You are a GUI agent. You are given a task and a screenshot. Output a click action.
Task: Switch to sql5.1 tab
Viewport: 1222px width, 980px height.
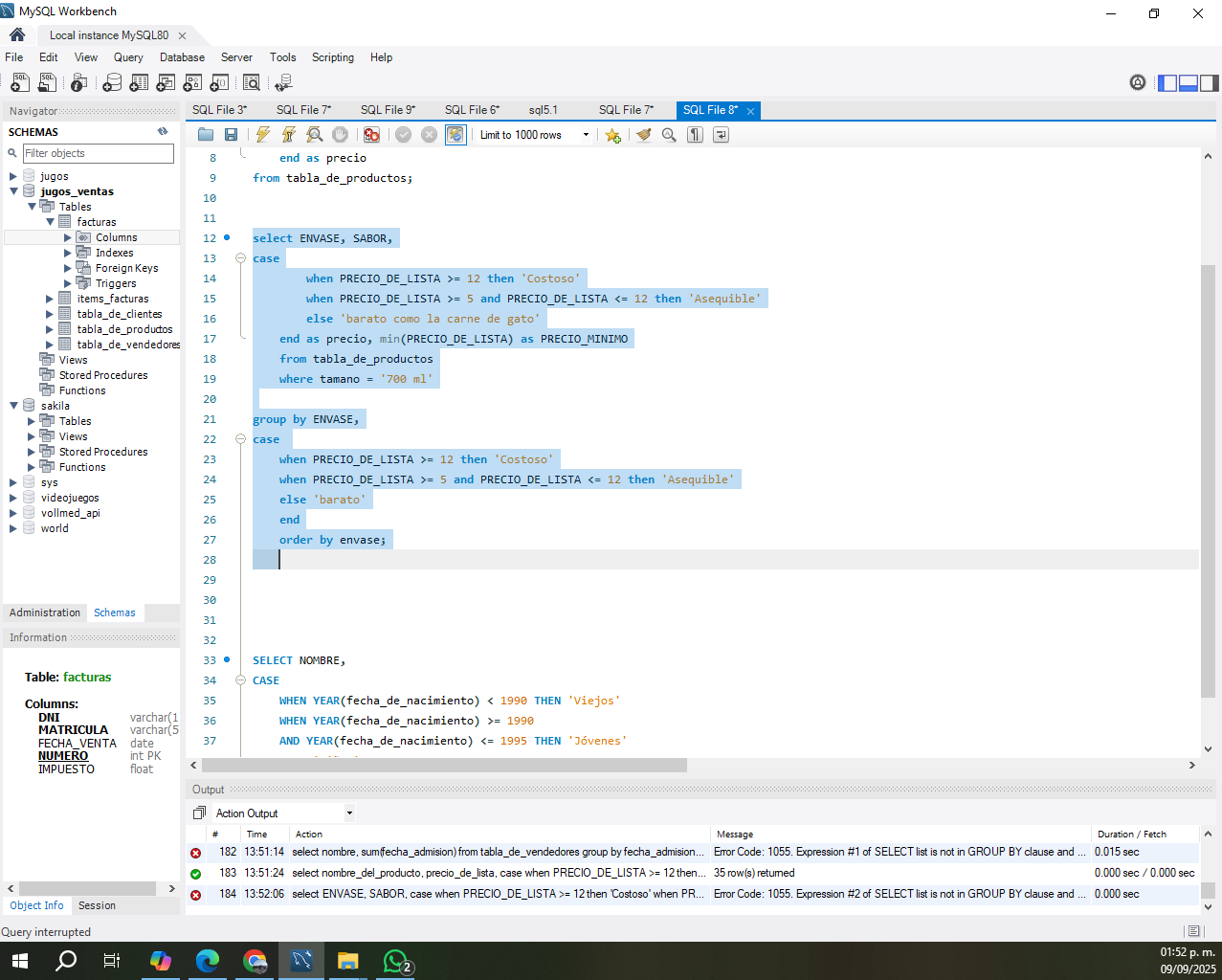coord(544,110)
